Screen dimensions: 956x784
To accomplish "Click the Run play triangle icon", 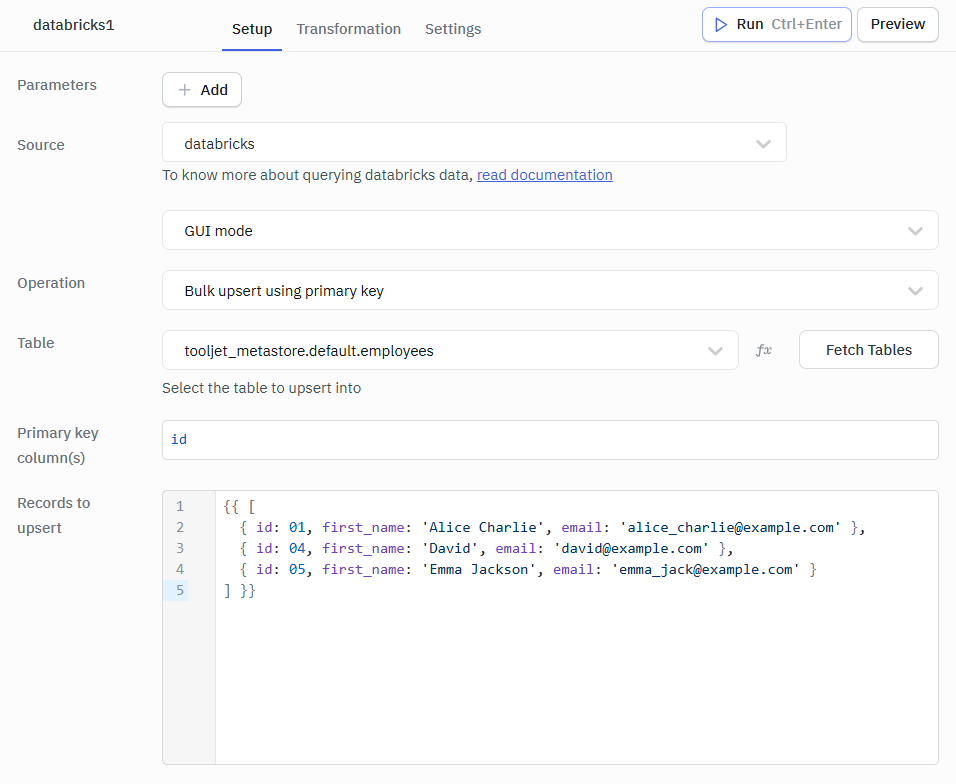I will [x=721, y=24].
